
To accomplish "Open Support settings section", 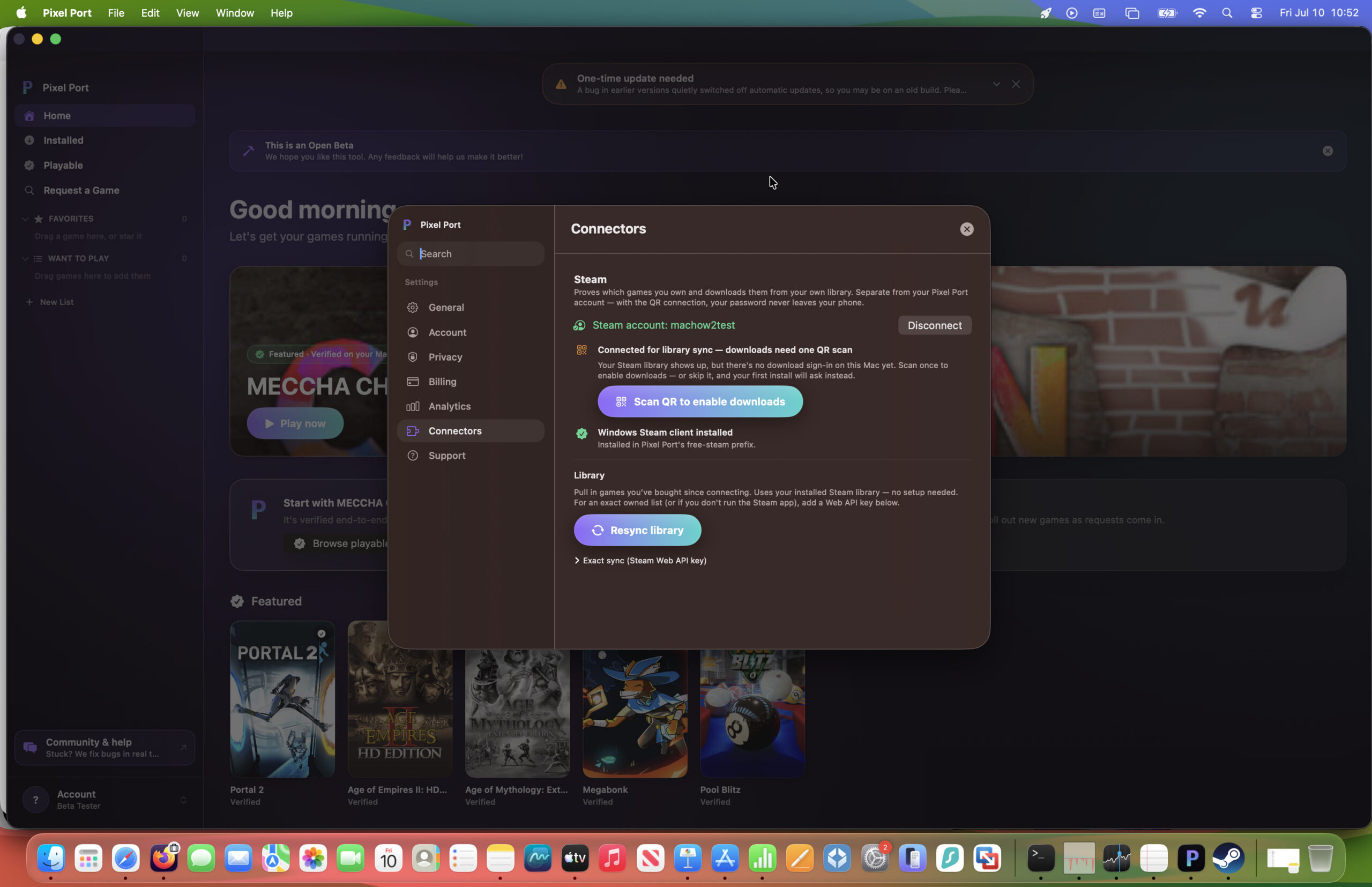I will click(470, 456).
